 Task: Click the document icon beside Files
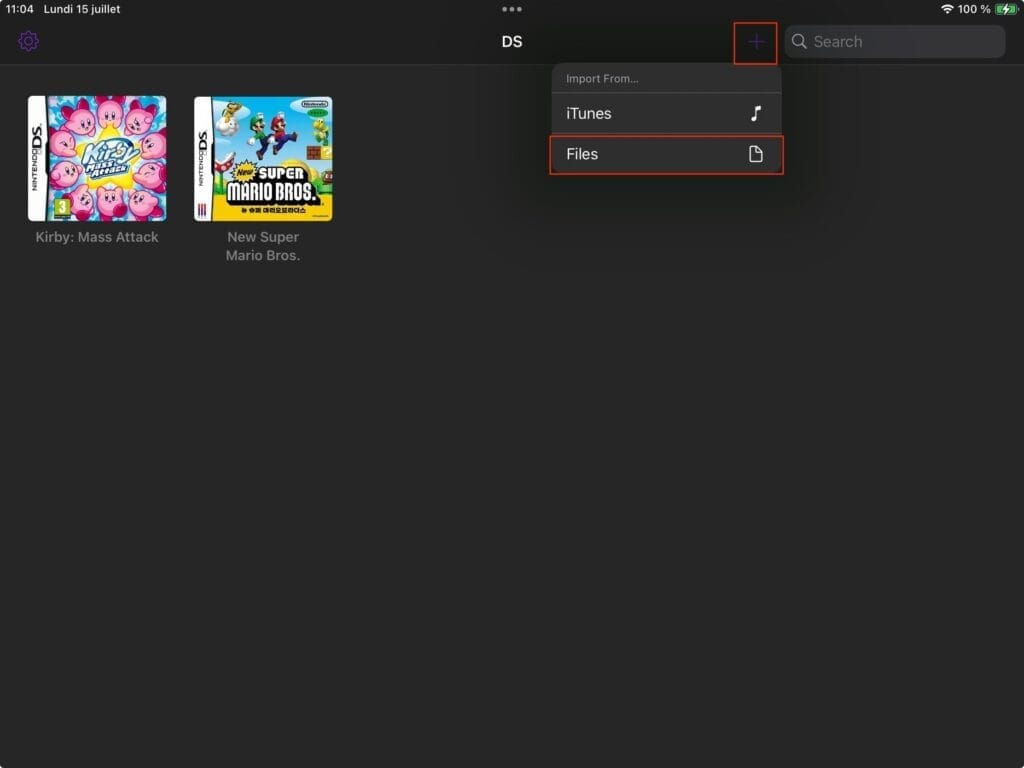[756, 154]
